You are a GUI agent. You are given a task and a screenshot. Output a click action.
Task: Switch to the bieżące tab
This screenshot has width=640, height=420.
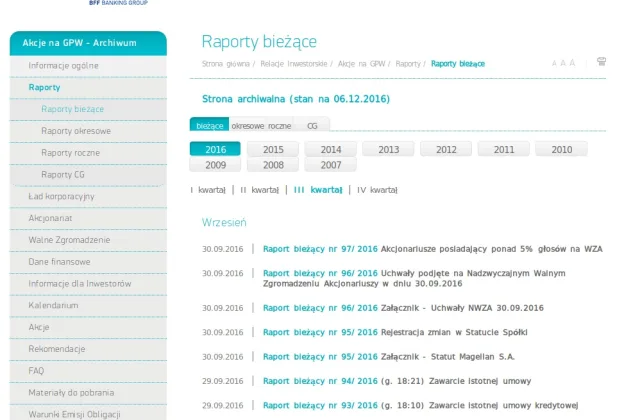click(209, 125)
